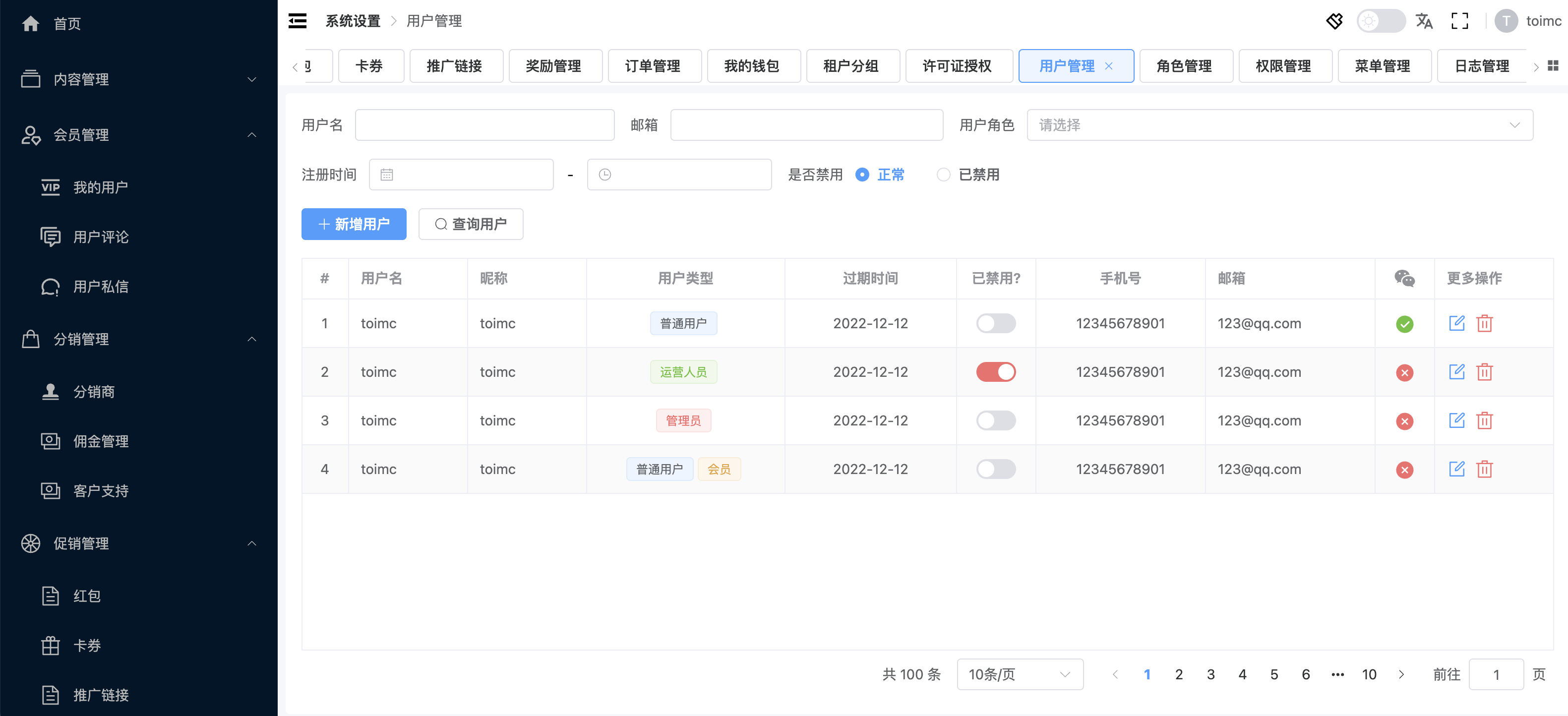1568x716 pixels.
Task: Open 用户评论 in the sidebar
Action: pos(101,237)
